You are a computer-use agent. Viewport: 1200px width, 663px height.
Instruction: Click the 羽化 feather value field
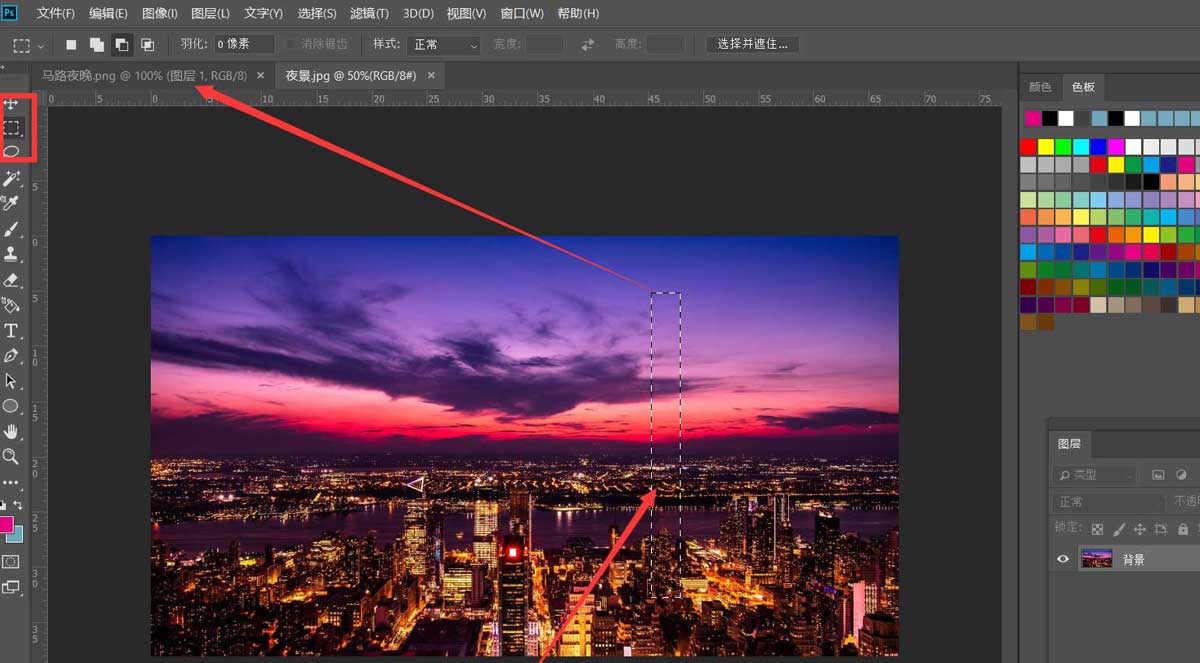click(x=245, y=44)
